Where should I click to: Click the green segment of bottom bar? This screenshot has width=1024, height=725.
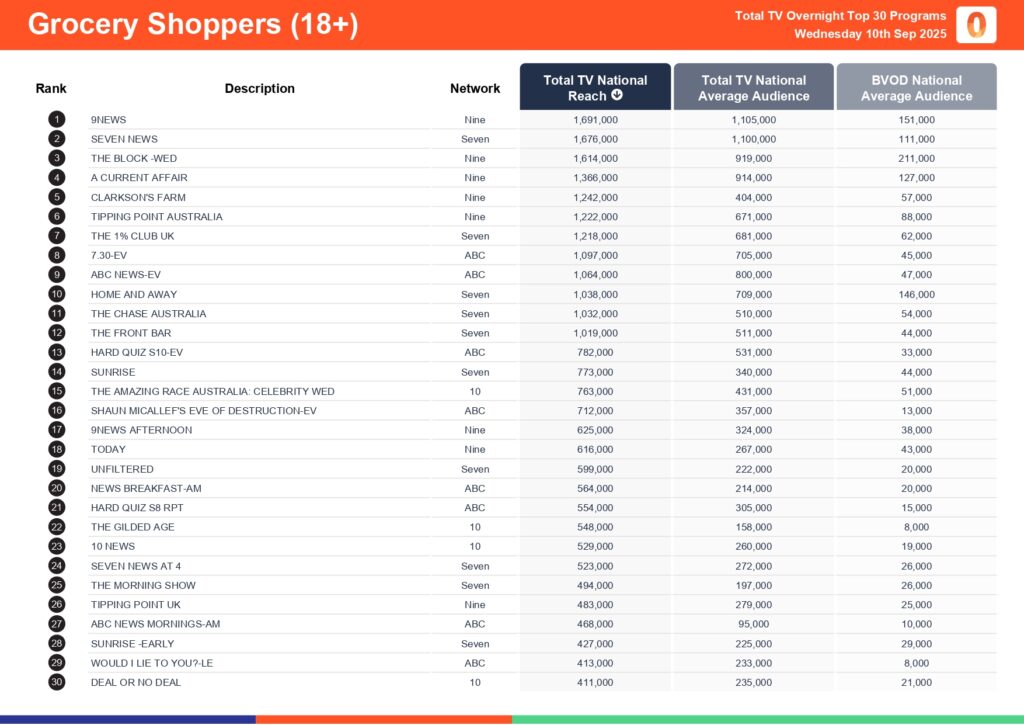point(767,719)
